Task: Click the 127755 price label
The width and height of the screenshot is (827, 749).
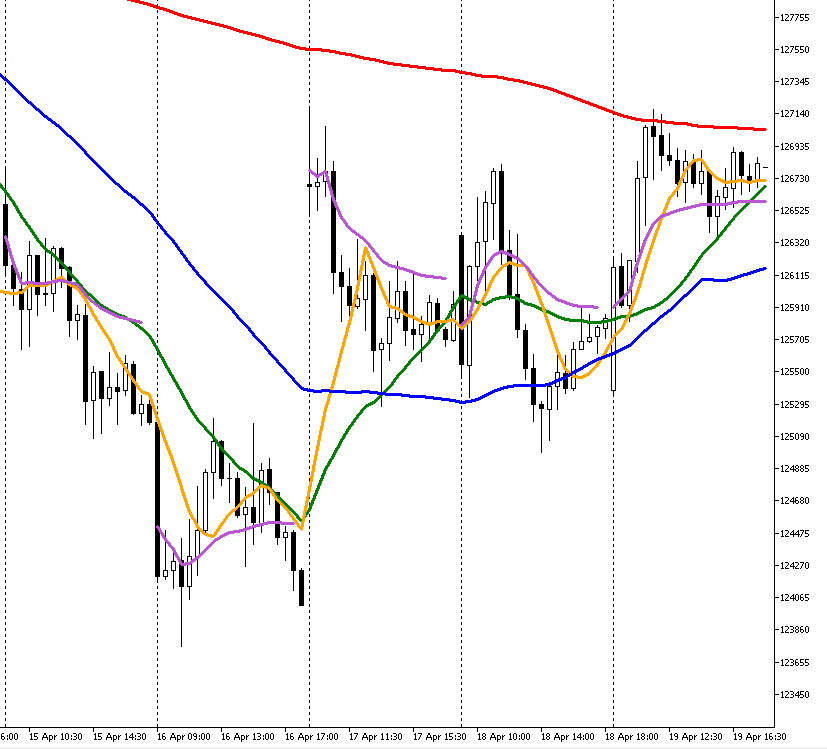Action: (x=794, y=18)
